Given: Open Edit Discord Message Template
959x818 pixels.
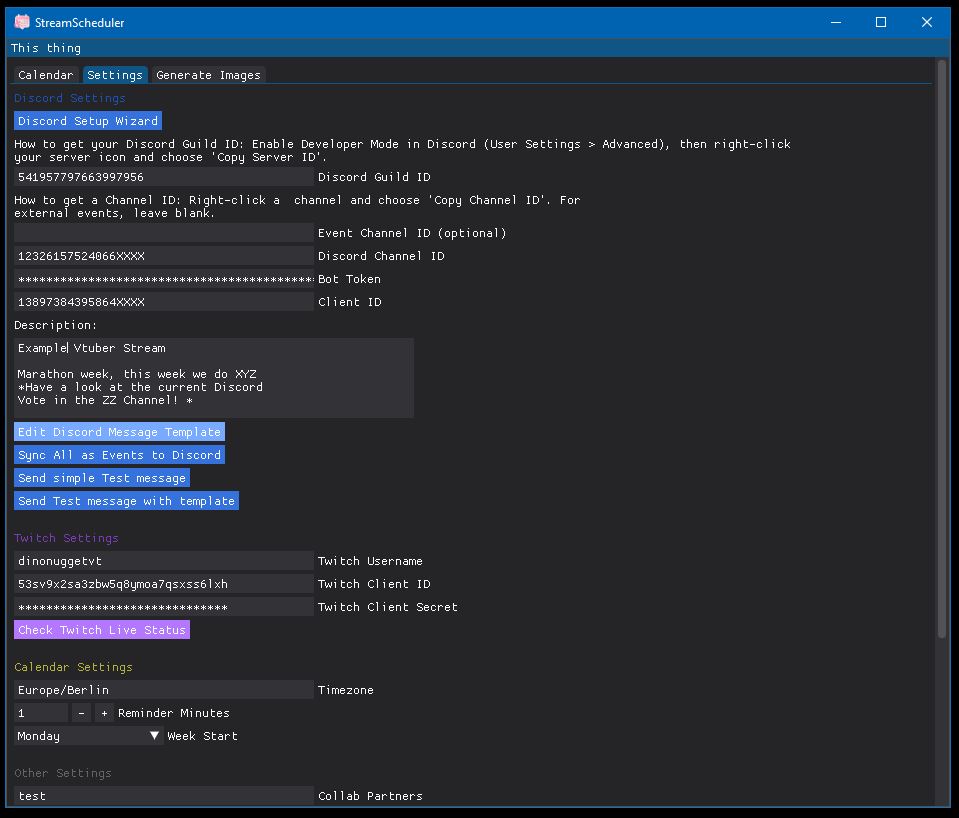Looking at the screenshot, I should pyautogui.click(x=119, y=431).
